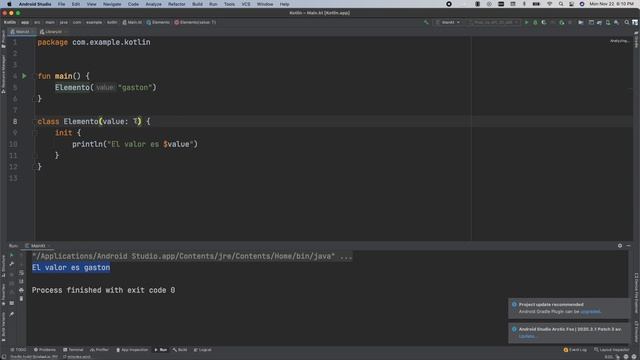Screen dimensions: 640x360
Task: Click 'Process finished with exit code 0' text
Action: (x=103, y=290)
